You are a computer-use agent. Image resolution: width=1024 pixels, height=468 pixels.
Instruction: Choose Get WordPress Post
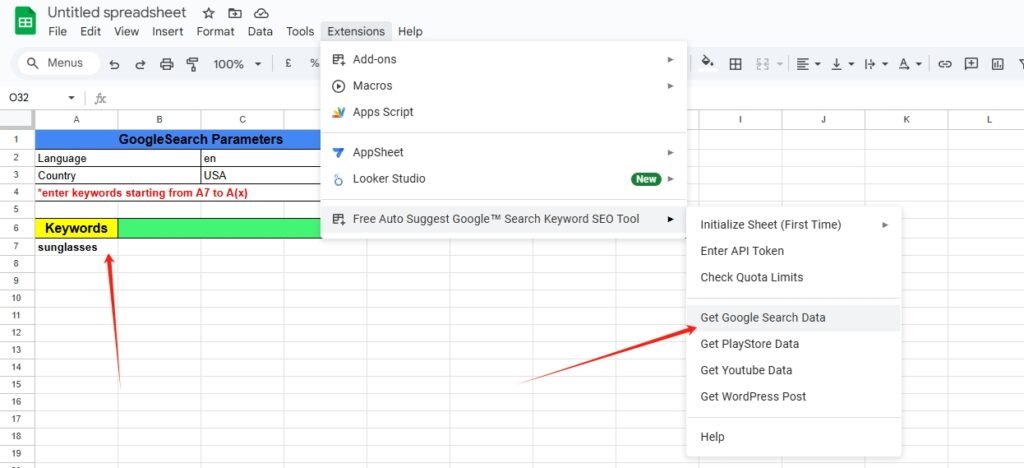coord(793,397)
